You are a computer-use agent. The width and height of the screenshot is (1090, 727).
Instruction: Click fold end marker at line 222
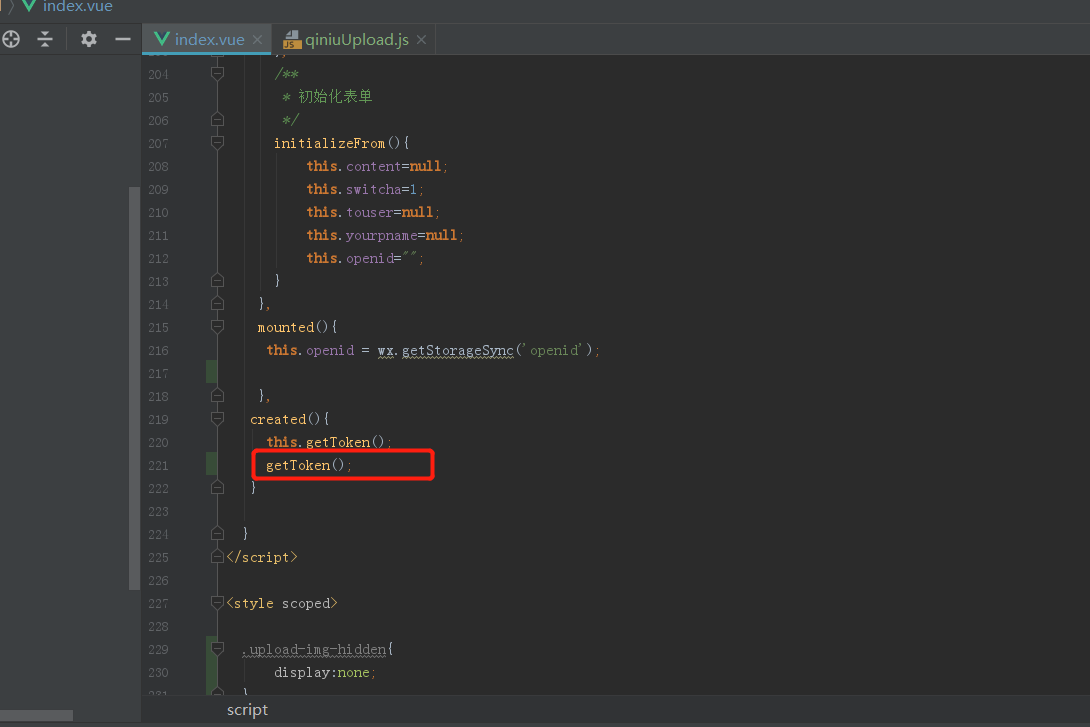click(x=217, y=488)
